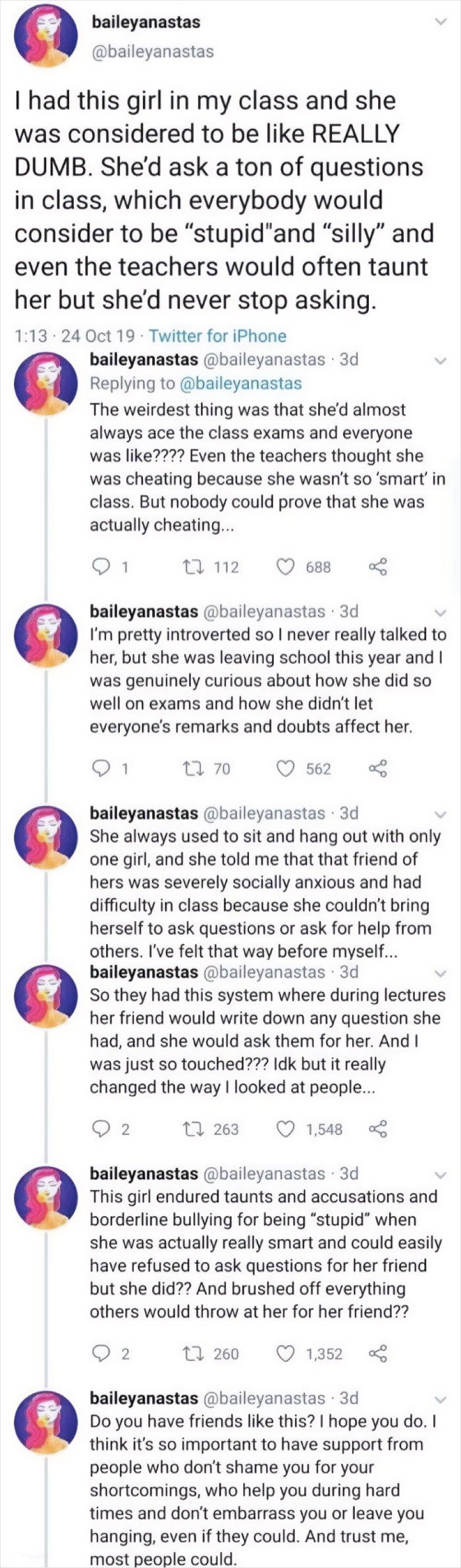This screenshot has height=1568, width=461.
Task: Open the chevron menu on the last tweet
Action: coord(440,1400)
